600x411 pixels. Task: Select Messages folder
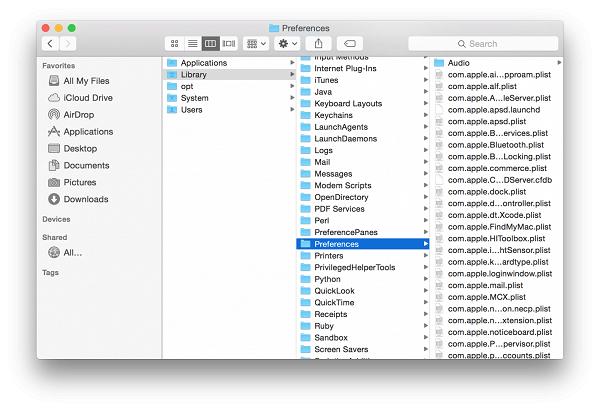[363, 174]
